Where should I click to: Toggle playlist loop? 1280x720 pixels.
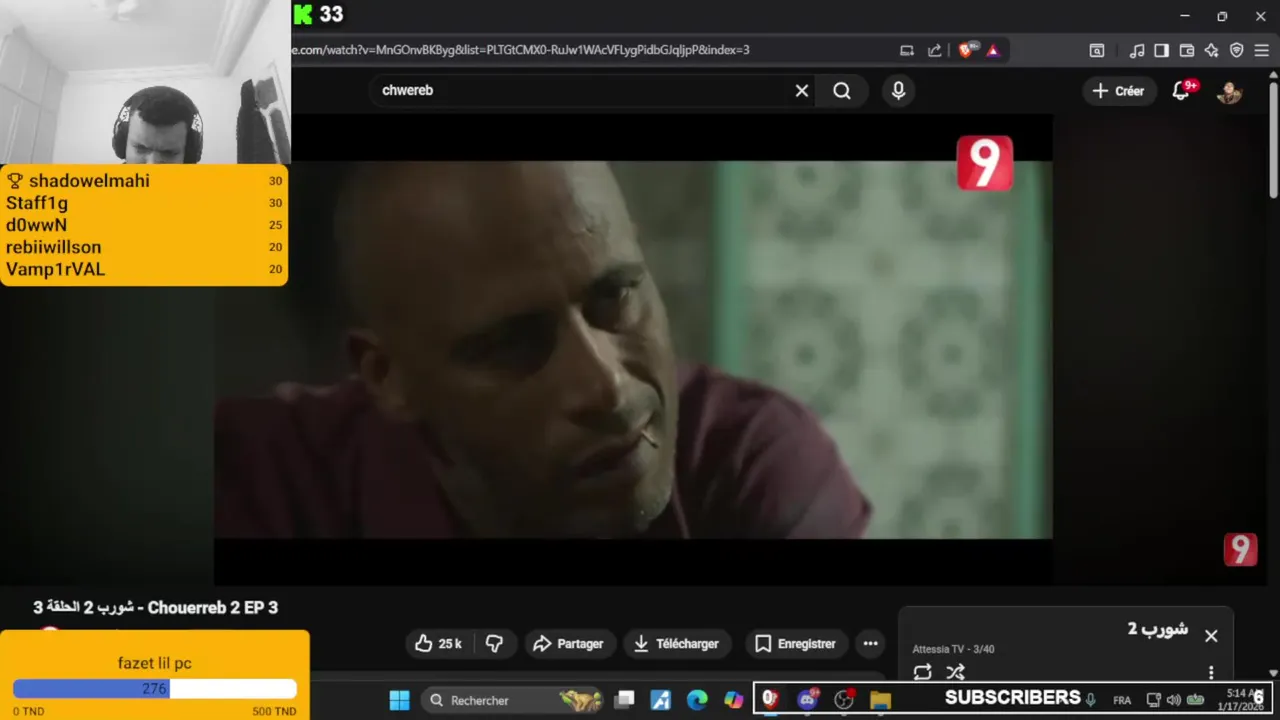point(923,672)
